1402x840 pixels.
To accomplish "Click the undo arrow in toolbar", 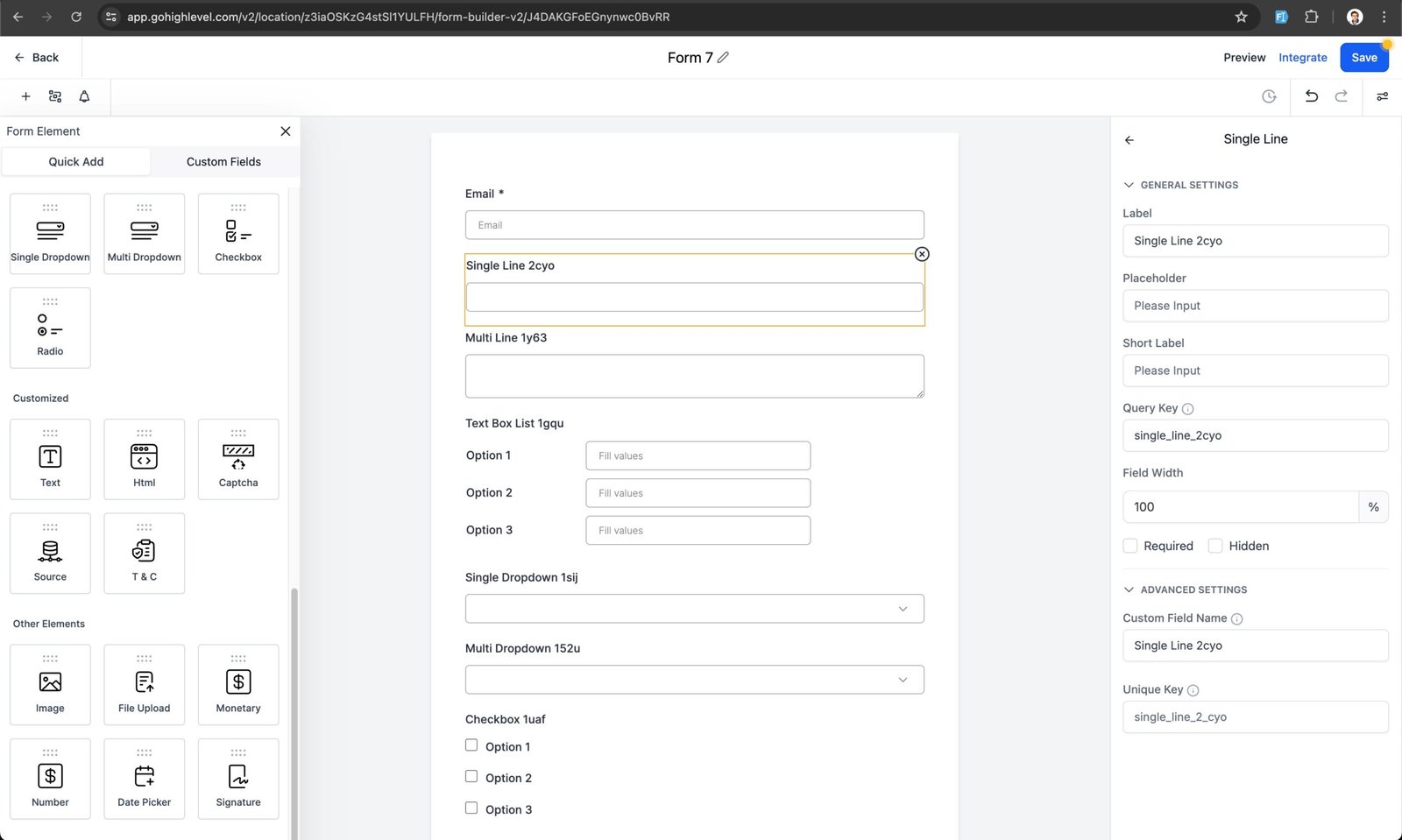I will (1311, 96).
